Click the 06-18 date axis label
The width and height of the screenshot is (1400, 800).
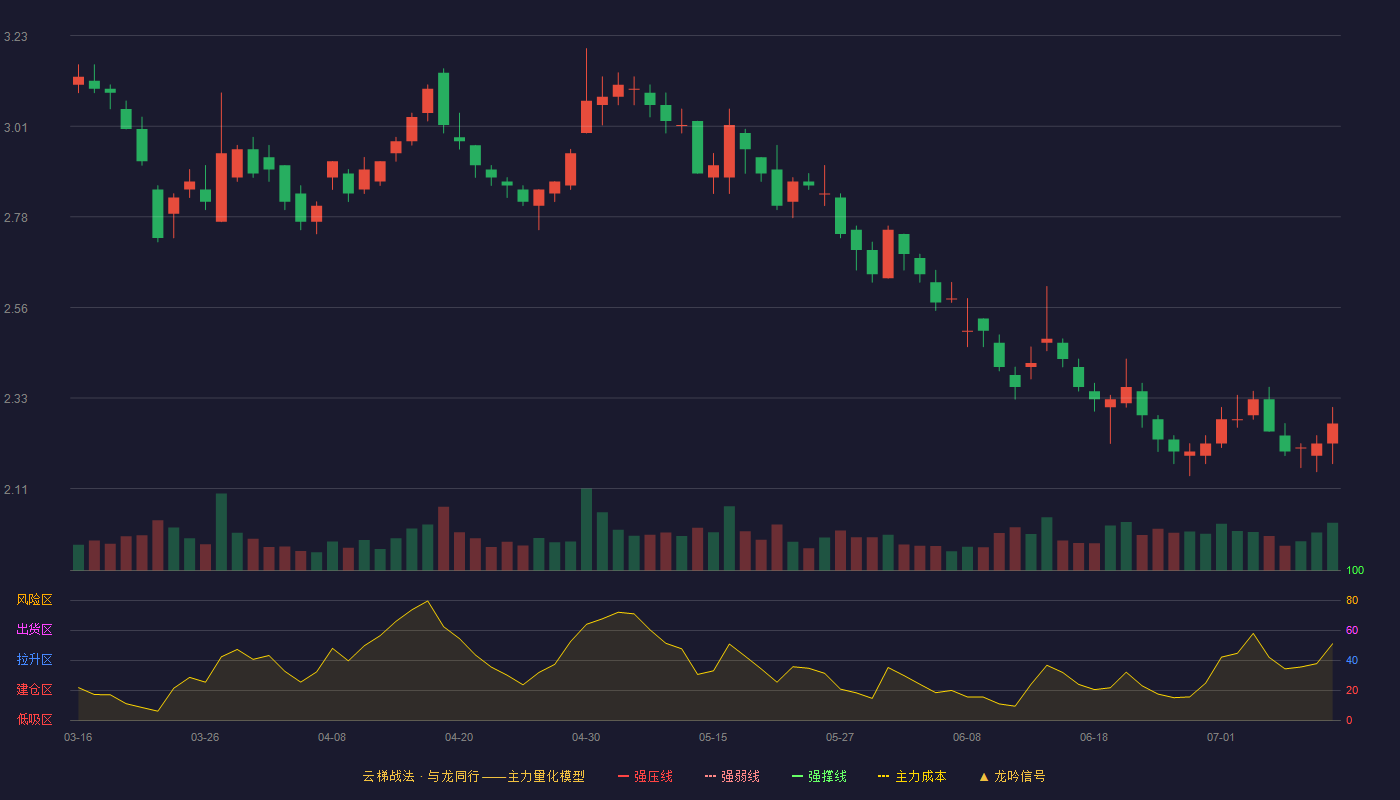pyautogui.click(x=1094, y=737)
